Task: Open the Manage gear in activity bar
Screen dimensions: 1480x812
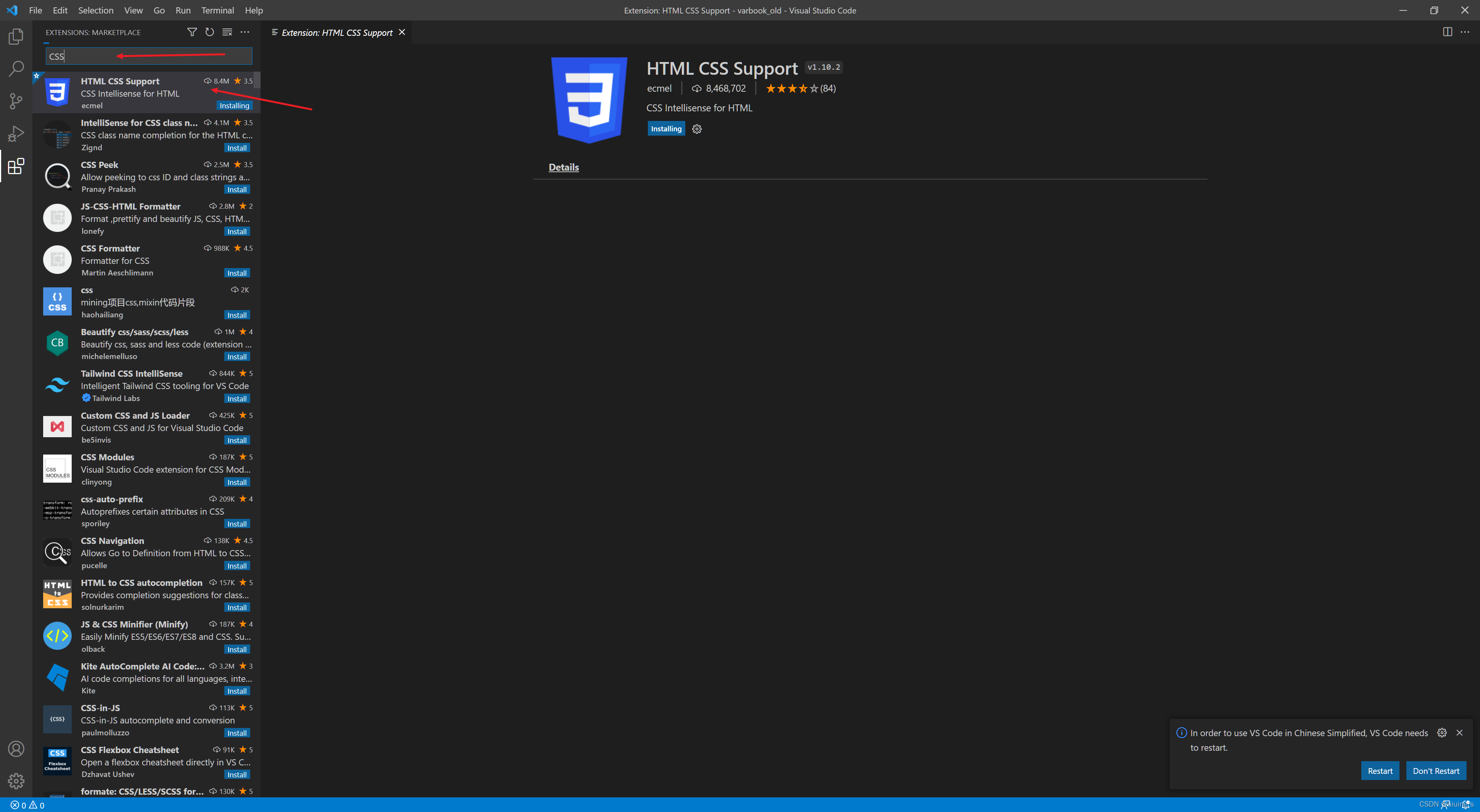Action: pos(16,781)
